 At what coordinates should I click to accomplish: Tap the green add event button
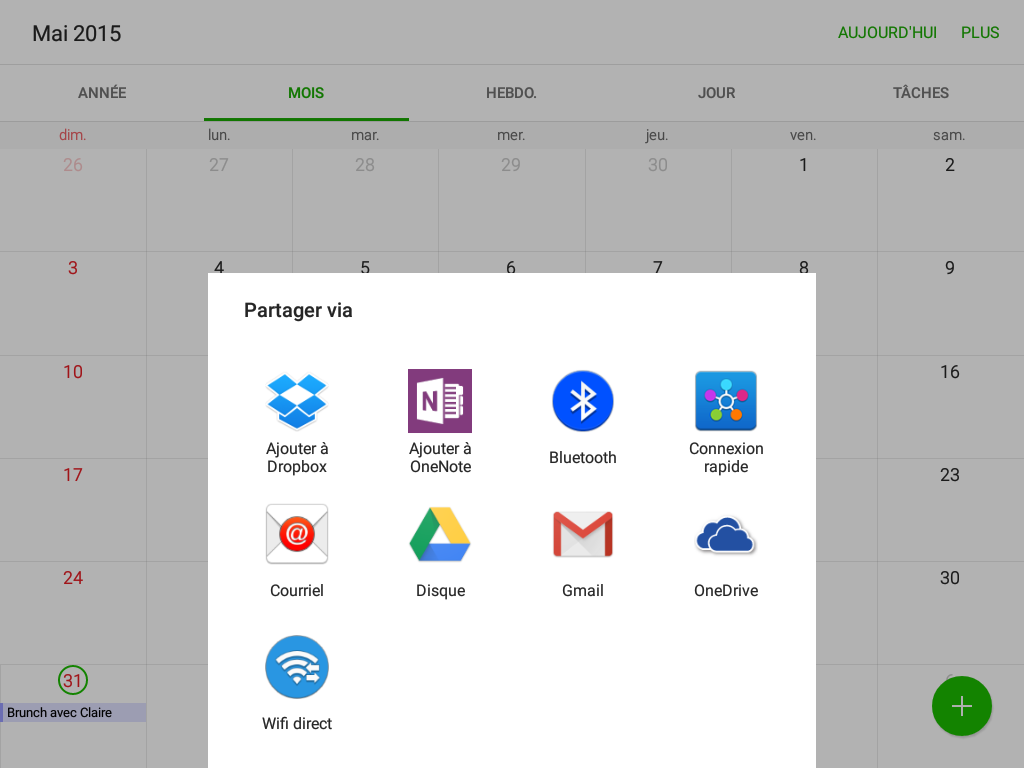tap(961, 706)
